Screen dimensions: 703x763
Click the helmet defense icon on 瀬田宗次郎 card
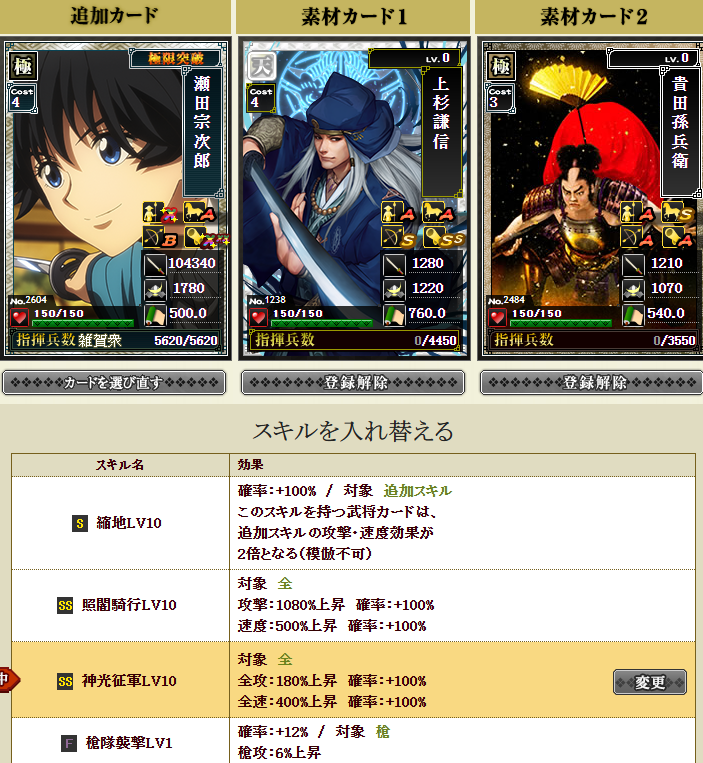(x=156, y=290)
